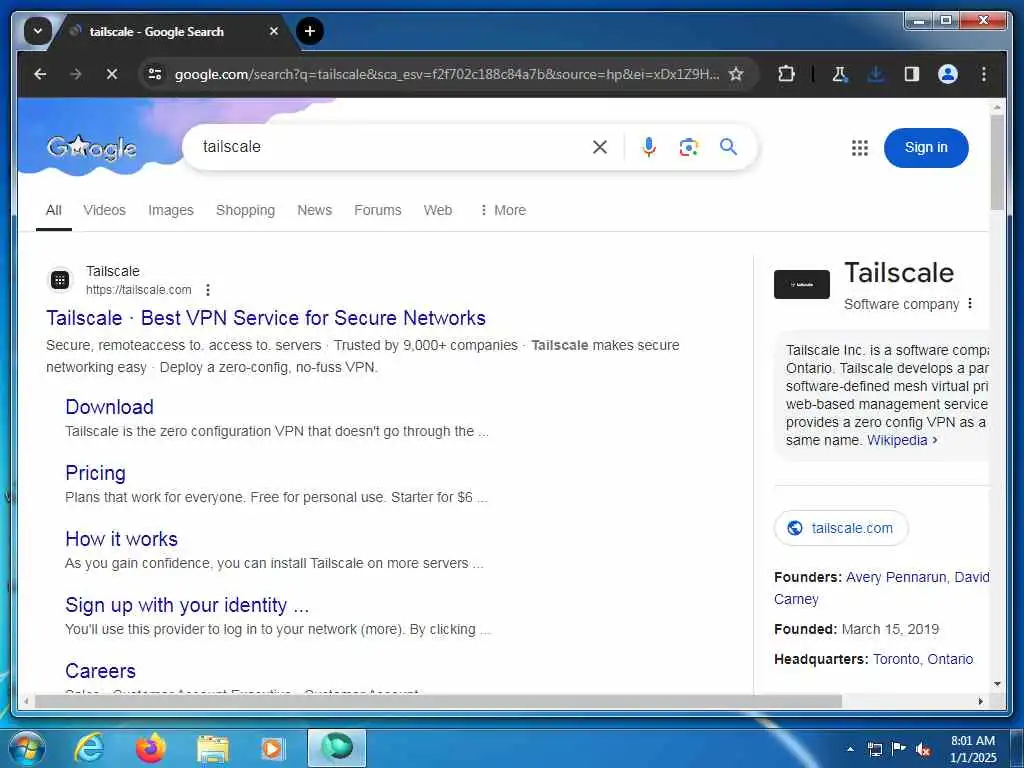Switch to the Images tab
The height and width of the screenshot is (768, 1024).
point(170,210)
